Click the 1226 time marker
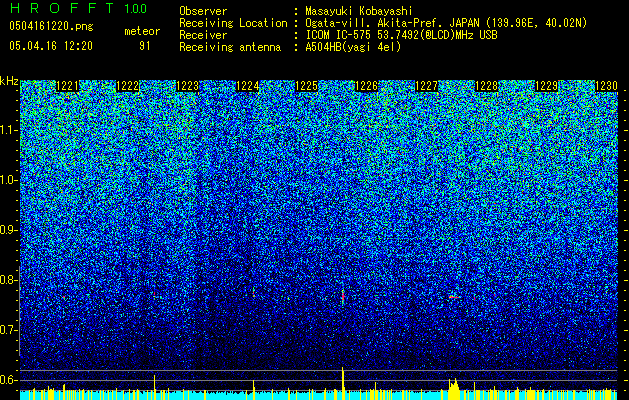The image size is (629, 400). [367, 86]
